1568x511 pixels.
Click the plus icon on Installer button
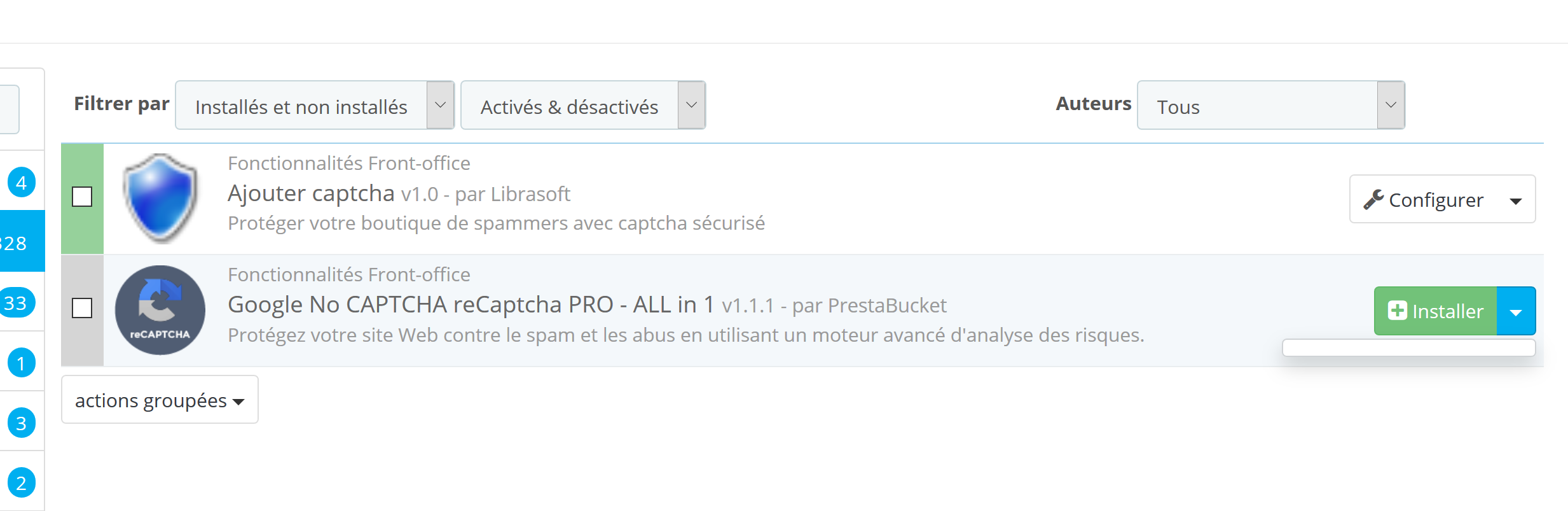[x=1397, y=311]
